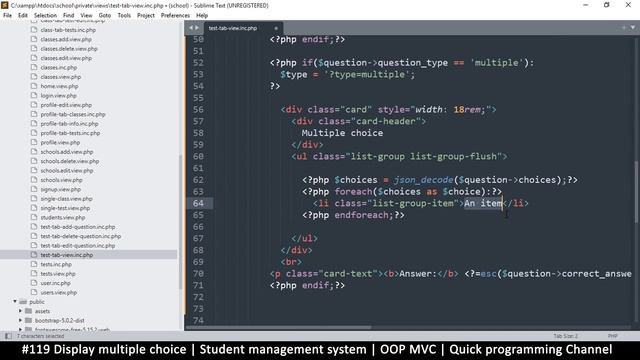Open classes.add.view.php file

click(x=66, y=39)
